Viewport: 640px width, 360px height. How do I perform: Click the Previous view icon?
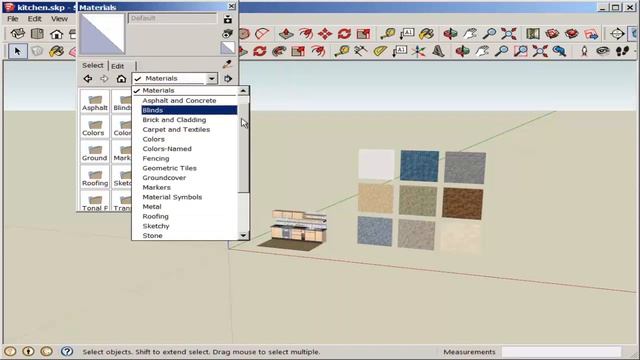pyautogui.click(x=560, y=51)
